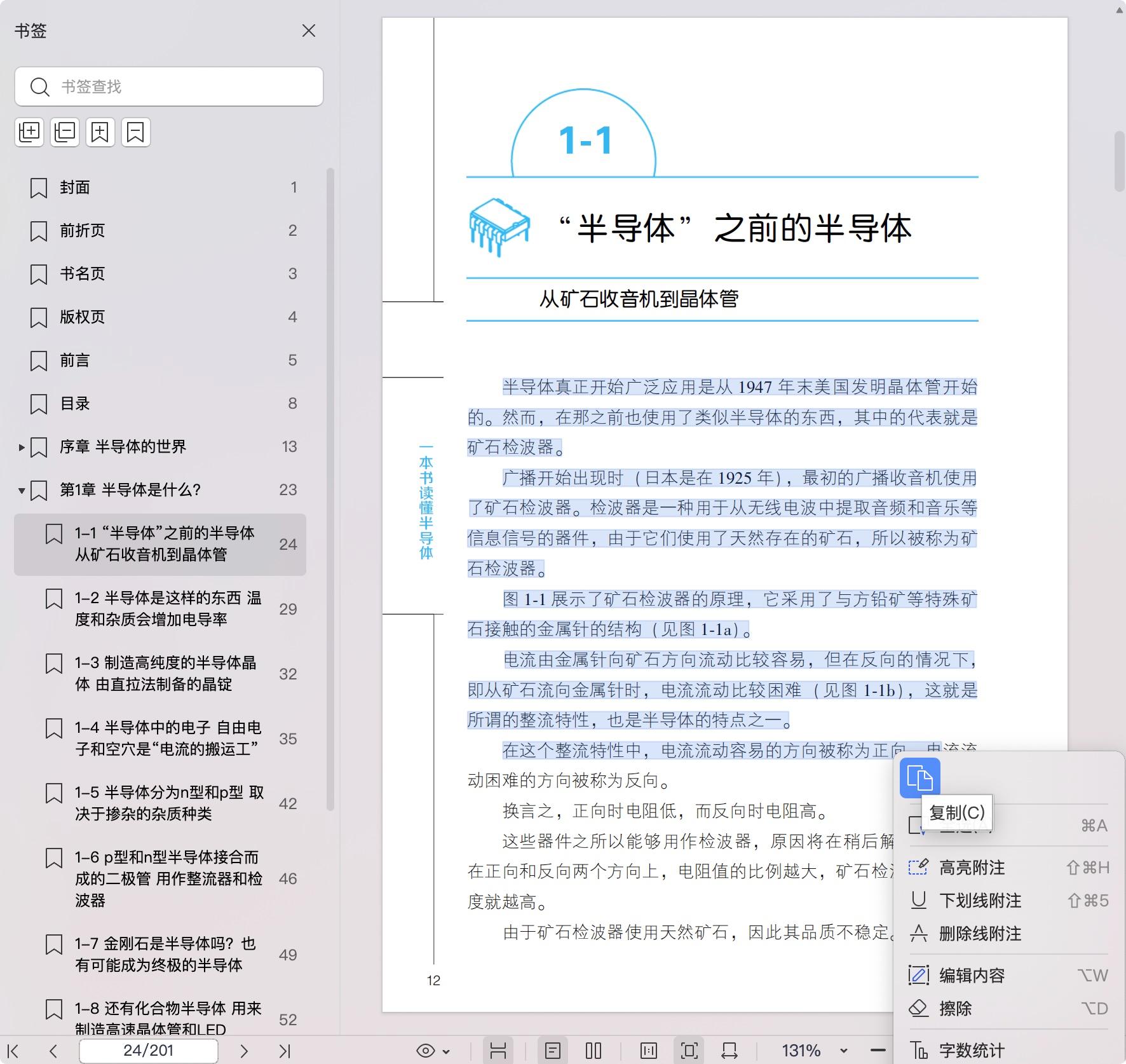Expand all bookmarks via the expand-all icon

(29, 132)
